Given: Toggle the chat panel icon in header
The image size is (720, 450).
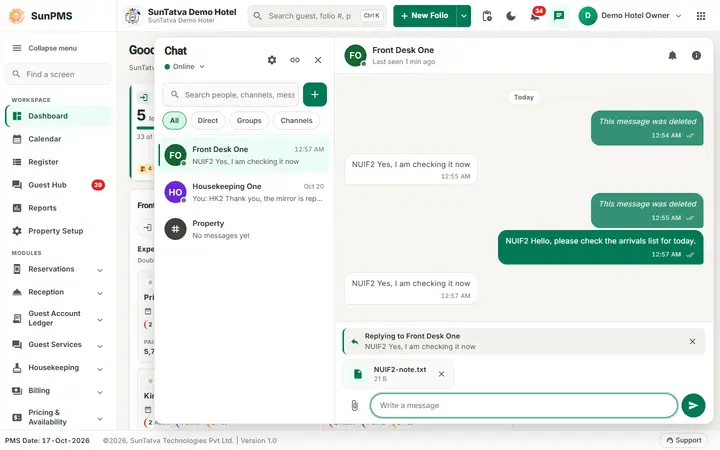Looking at the screenshot, I should pos(559,16).
